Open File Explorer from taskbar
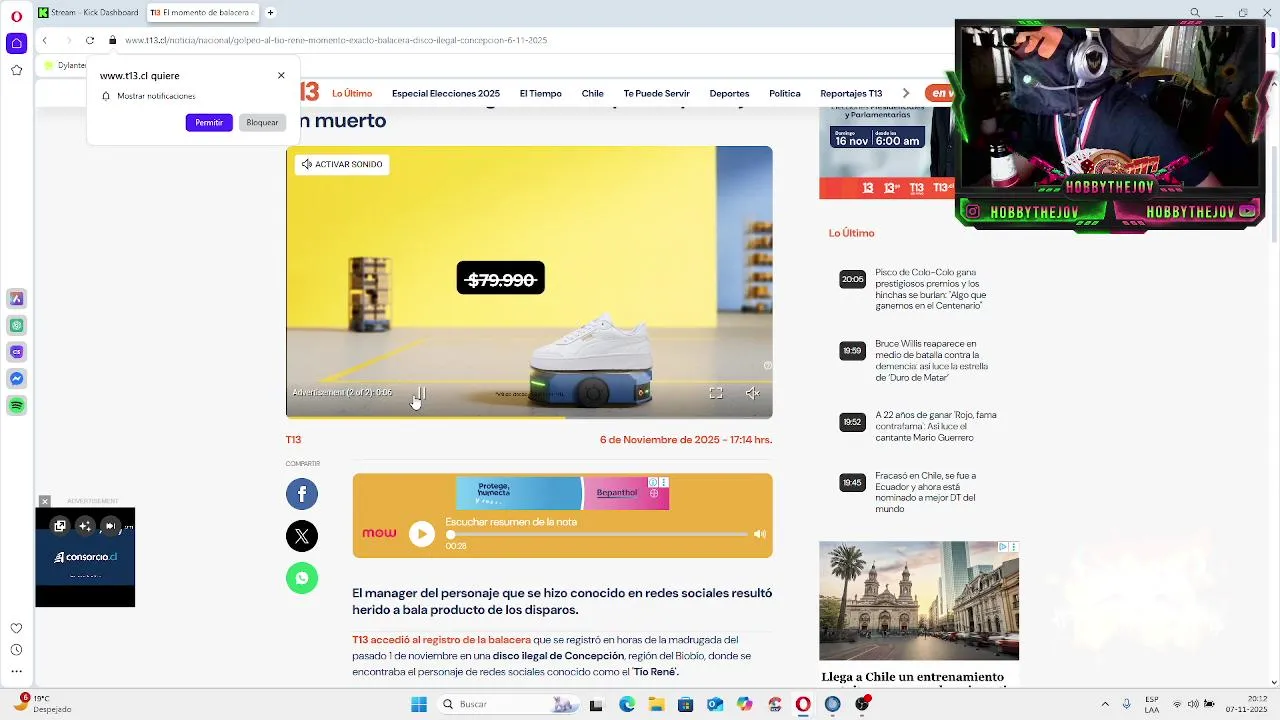1280x720 pixels. (656, 704)
